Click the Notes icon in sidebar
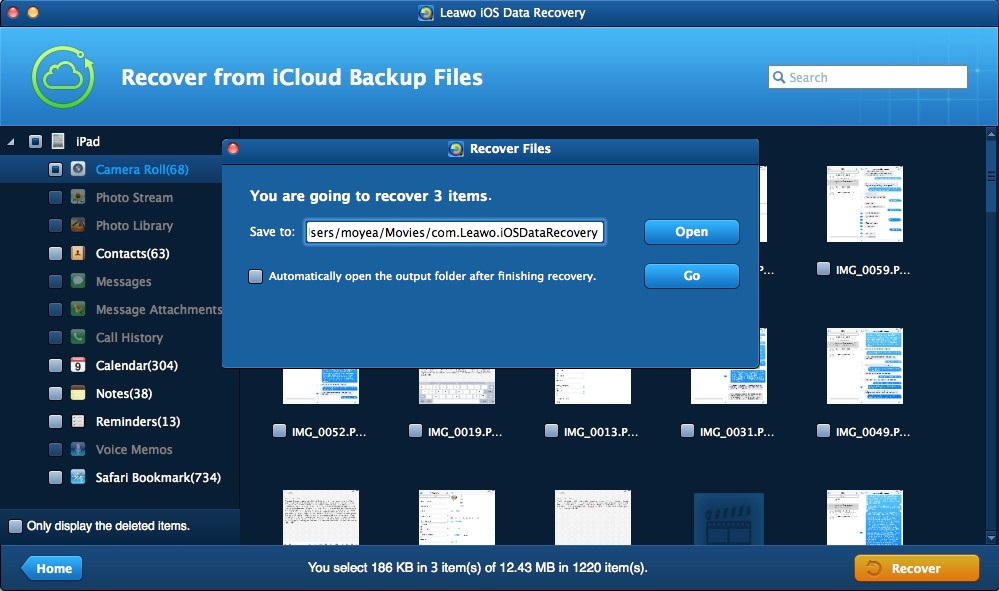999x591 pixels. click(78, 394)
